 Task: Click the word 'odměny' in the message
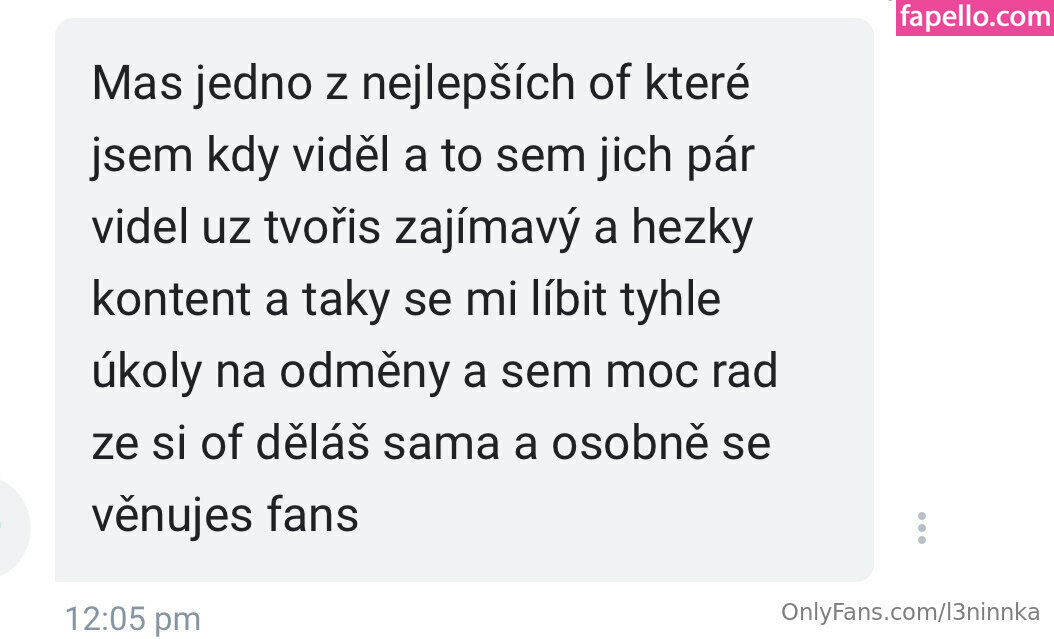click(x=364, y=372)
